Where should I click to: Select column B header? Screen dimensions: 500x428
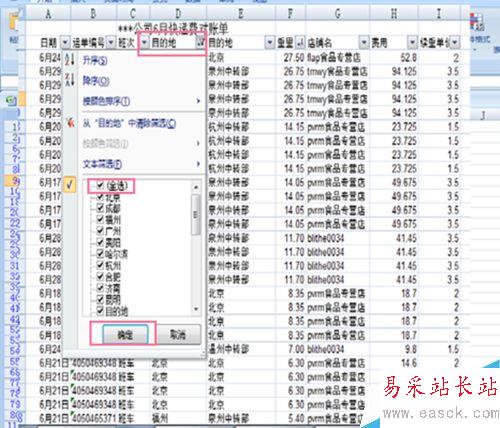click(x=94, y=14)
